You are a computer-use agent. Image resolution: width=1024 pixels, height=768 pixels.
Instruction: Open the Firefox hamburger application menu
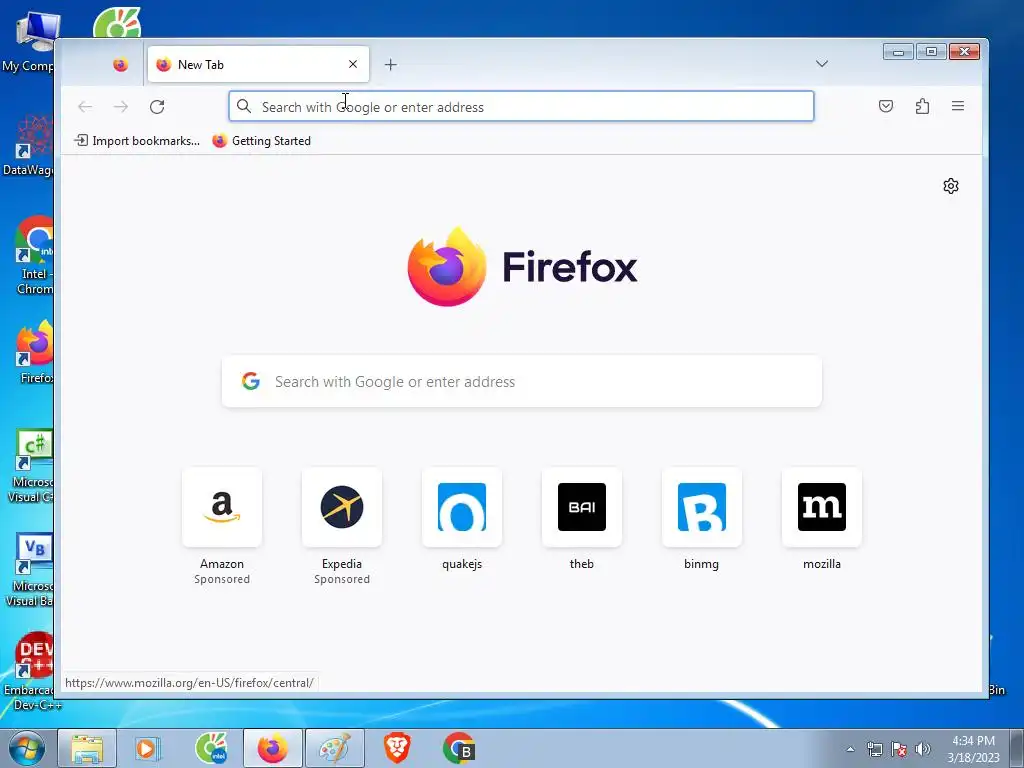[x=958, y=106]
